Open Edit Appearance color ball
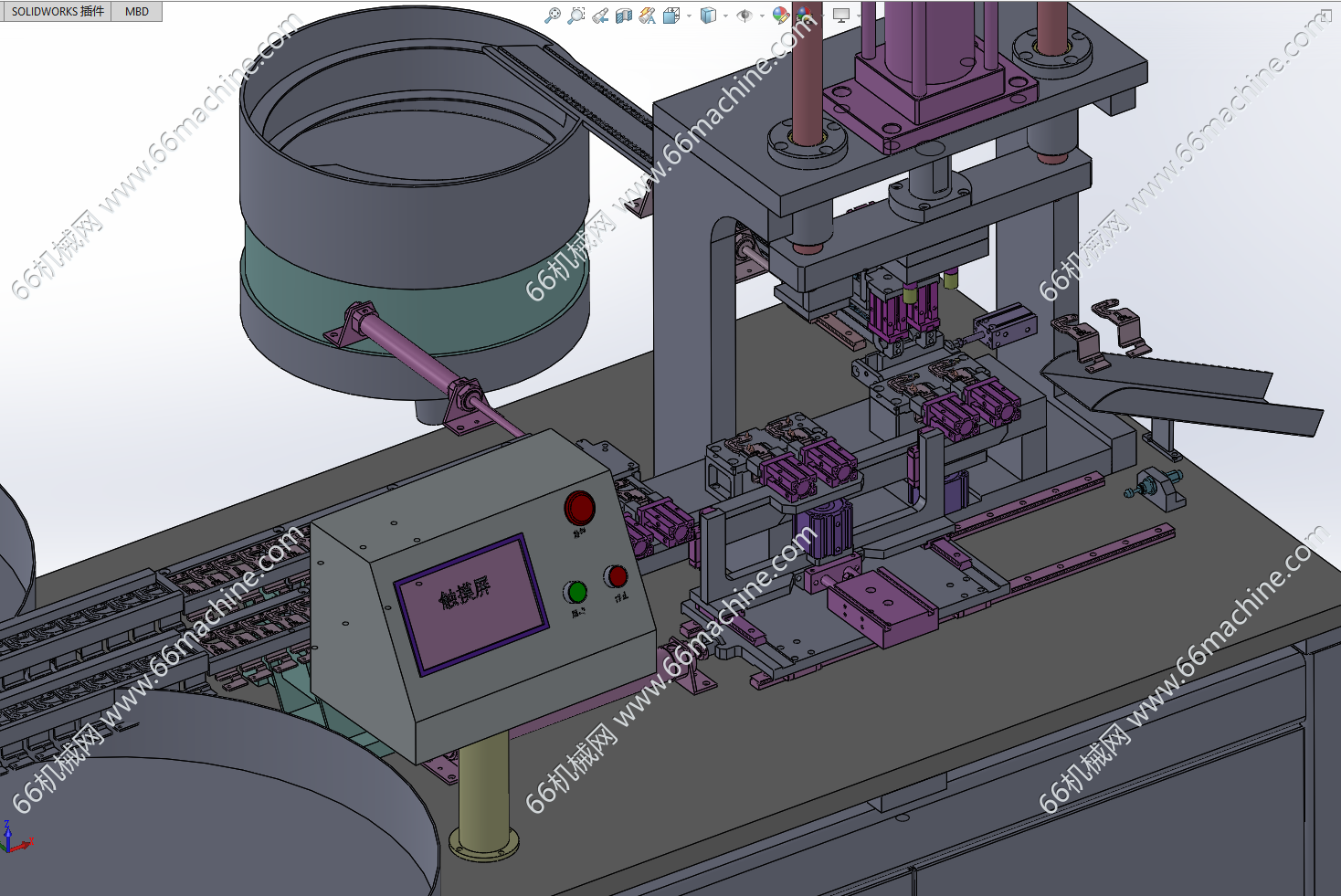Image resolution: width=1341 pixels, height=896 pixels. point(780,15)
